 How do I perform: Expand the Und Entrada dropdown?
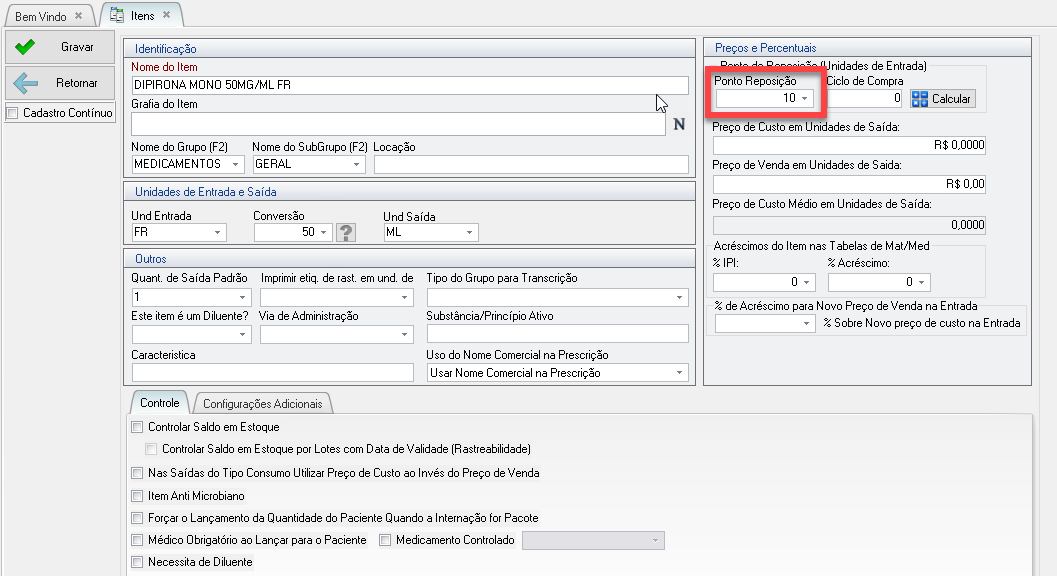point(218,233)
